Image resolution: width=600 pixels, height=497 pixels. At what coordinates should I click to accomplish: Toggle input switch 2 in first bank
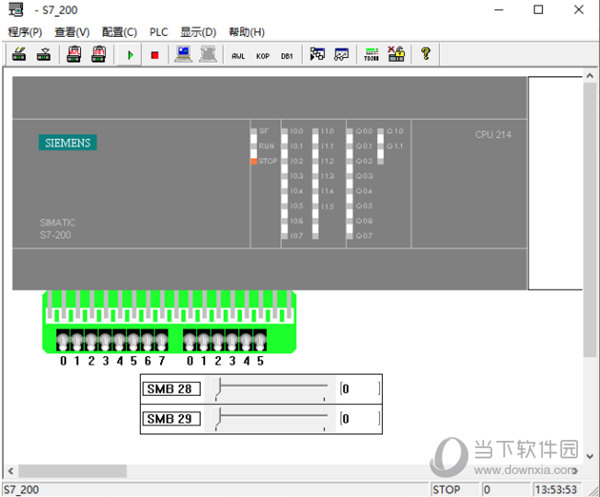click(x=91, y=340)
